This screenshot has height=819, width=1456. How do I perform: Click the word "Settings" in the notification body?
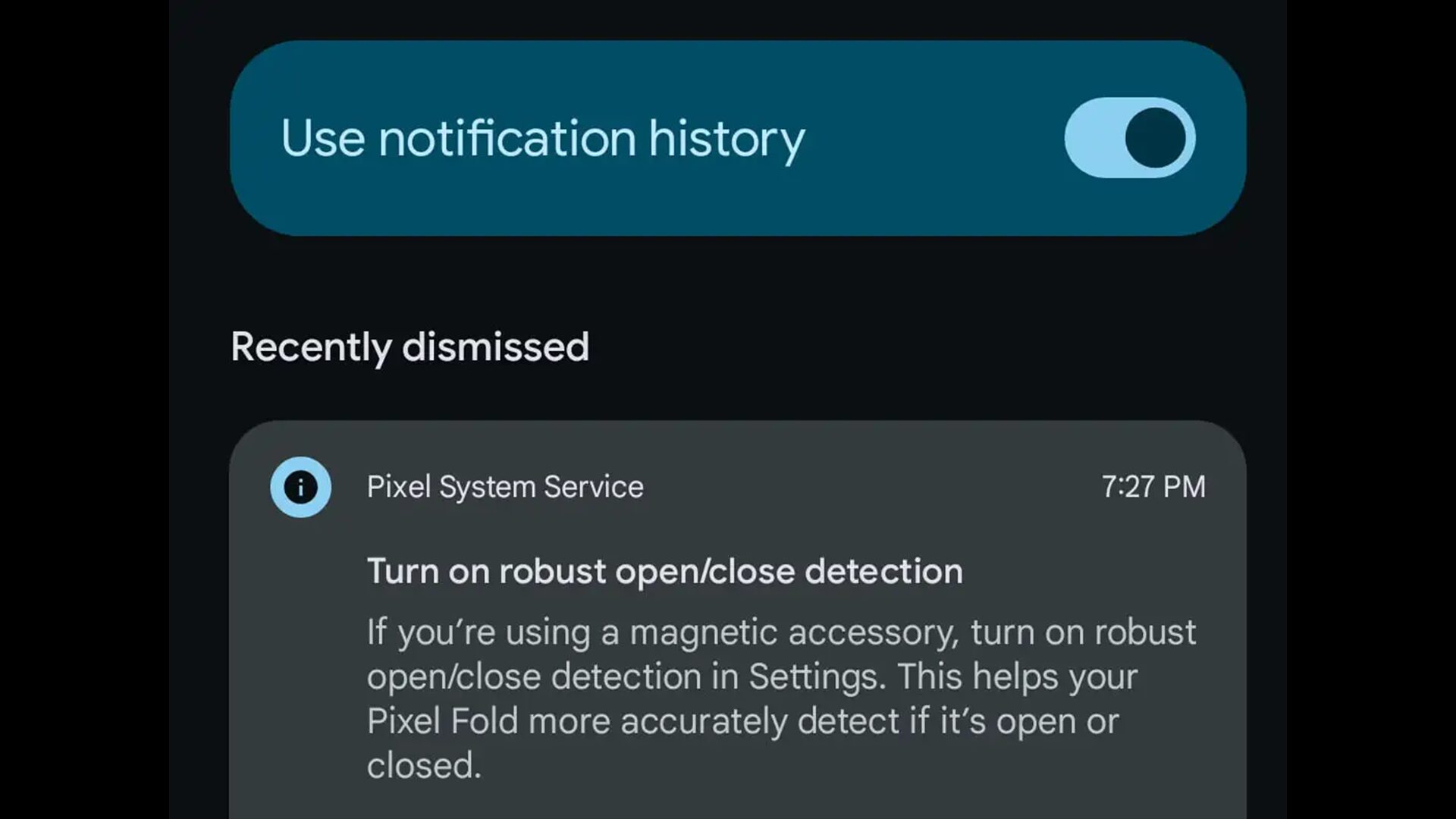tap(816, 676)
